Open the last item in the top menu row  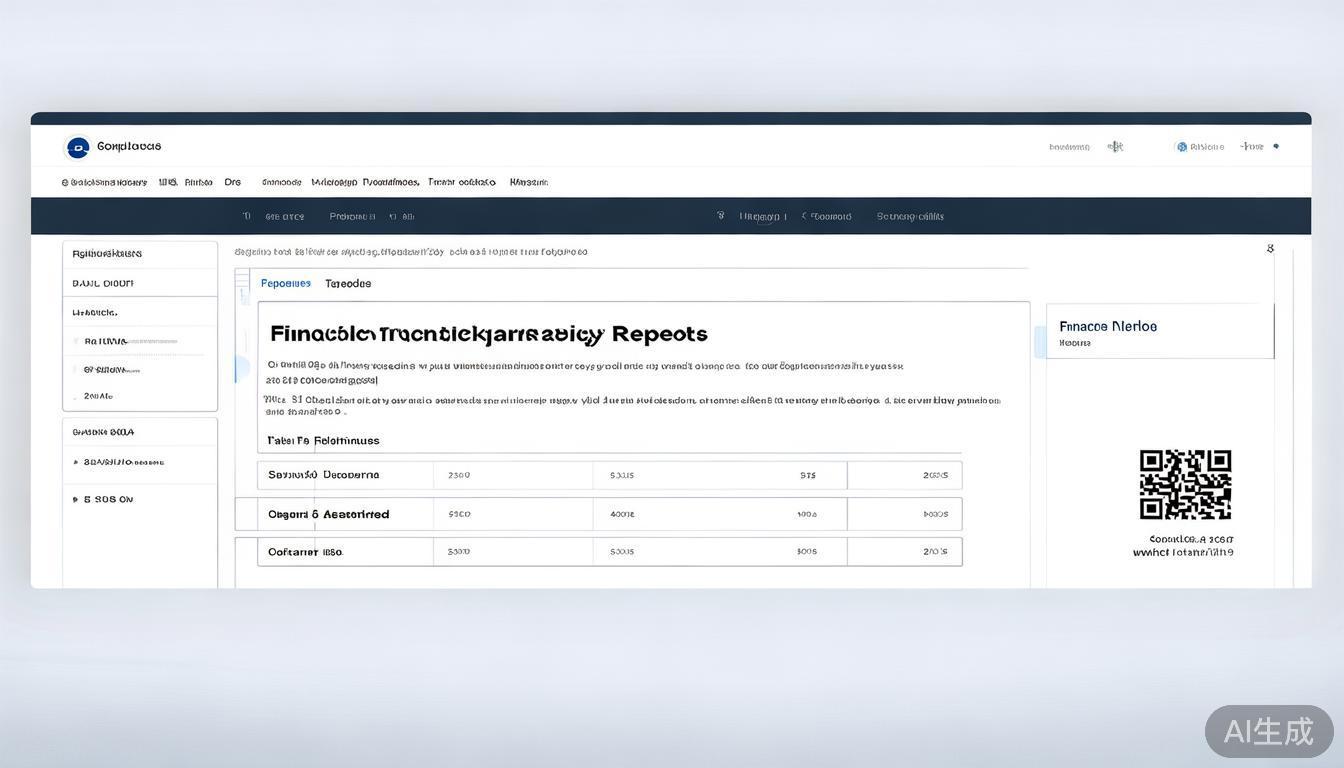point(528,183)
